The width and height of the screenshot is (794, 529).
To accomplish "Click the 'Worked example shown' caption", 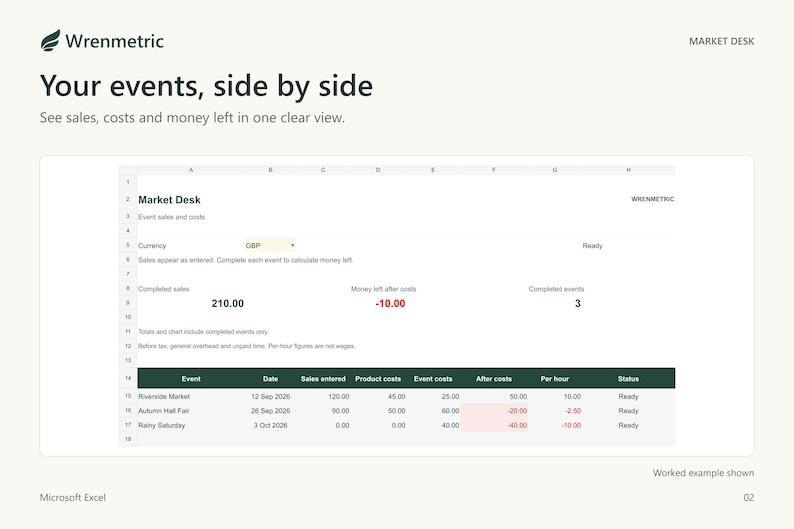I will [703, 473].
